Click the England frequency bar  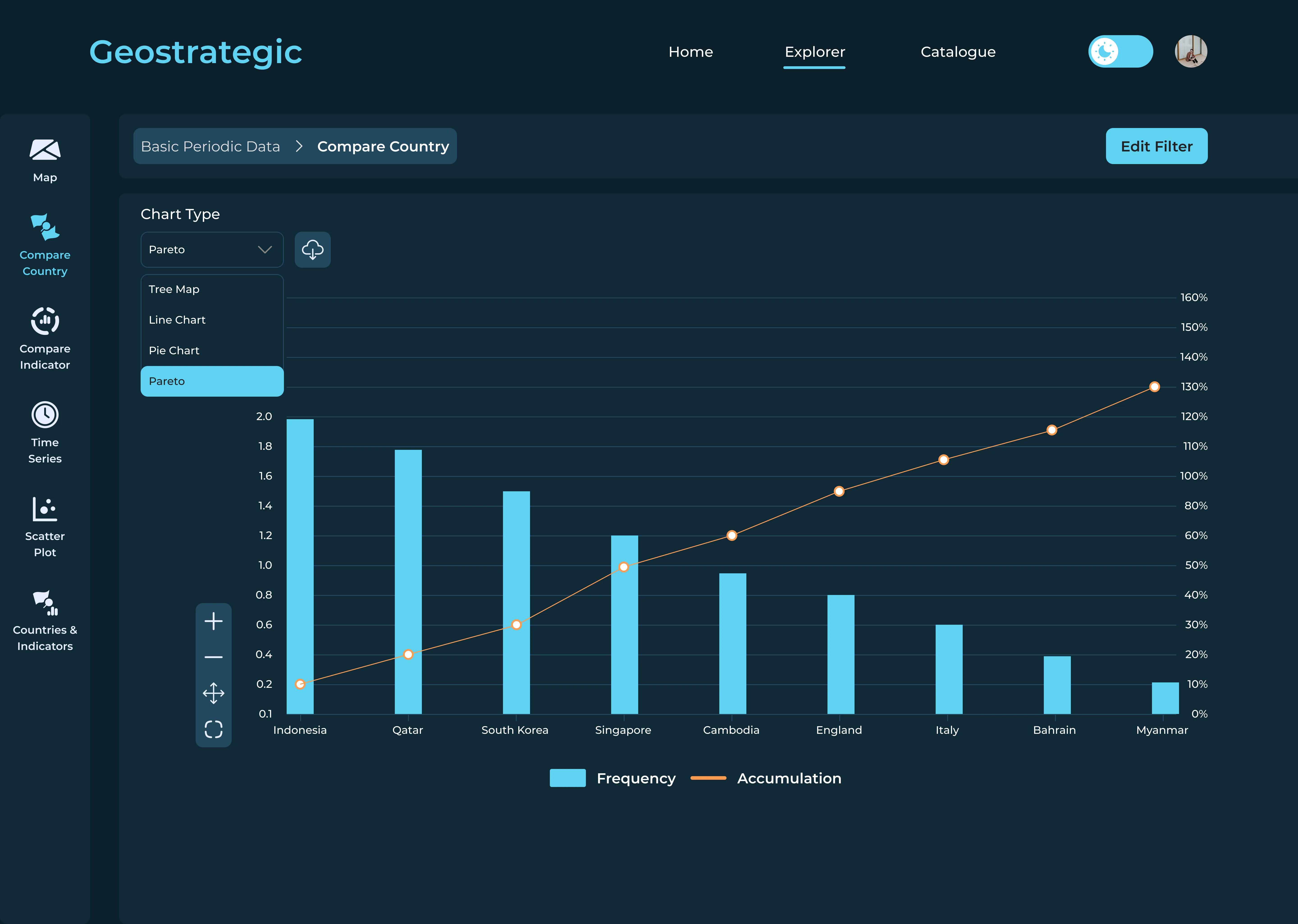(841, 654)
